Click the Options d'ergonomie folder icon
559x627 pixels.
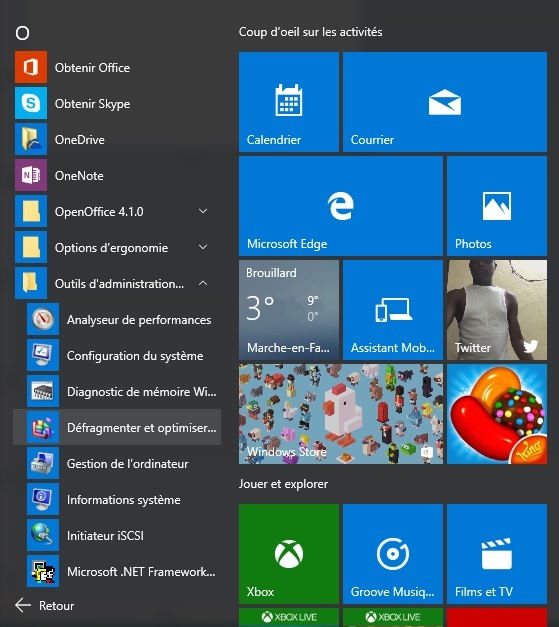point(31,247)
